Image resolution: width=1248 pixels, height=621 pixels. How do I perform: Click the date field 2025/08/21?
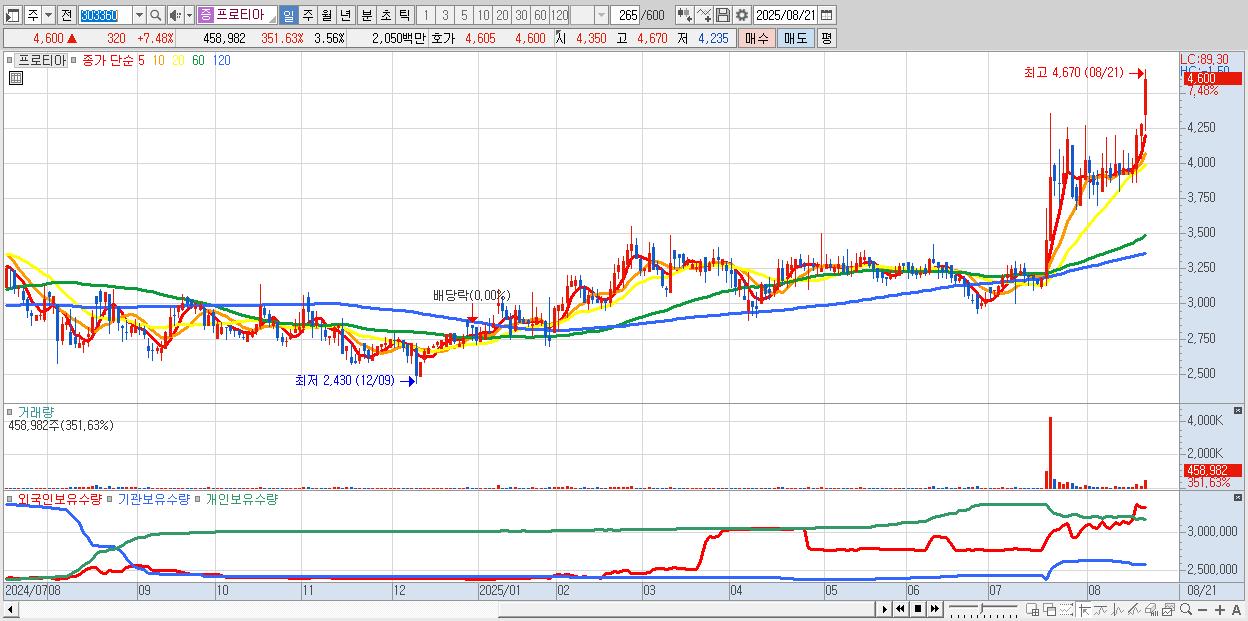785,15
